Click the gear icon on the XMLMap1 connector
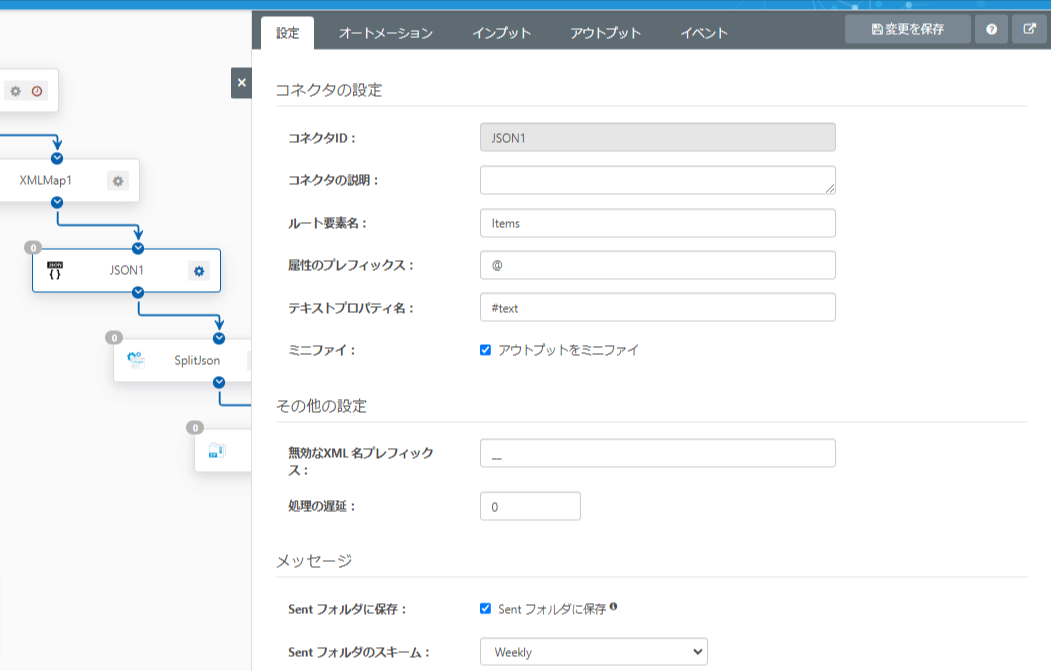 pos(118,181)
